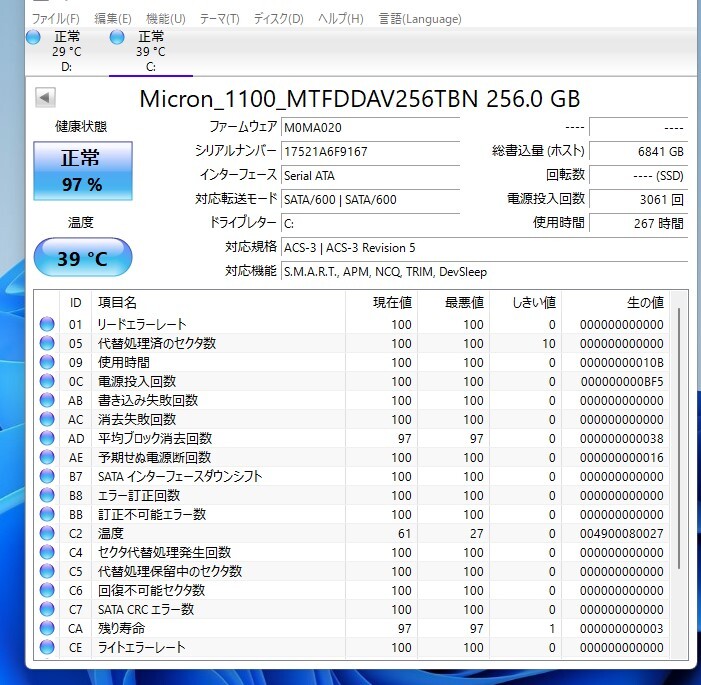This screenshot has height=685, width=701.
Task: Click status circle for C5 代替処理保留中のセクタ数
Action: [47, 571]
